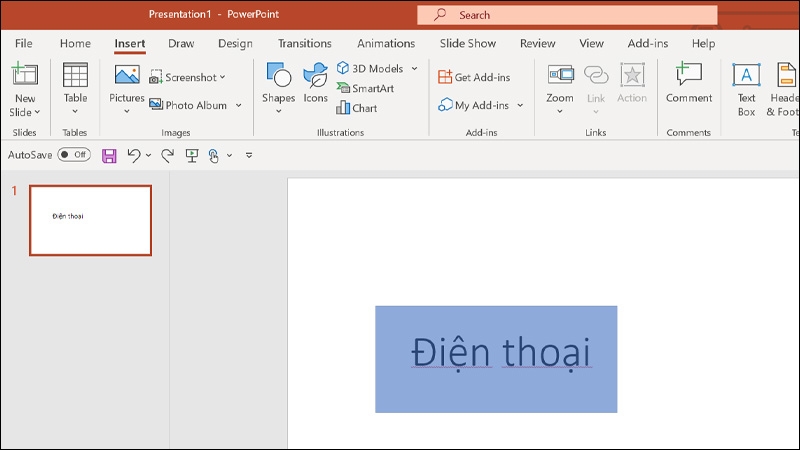Expand the My Add-ins dropdown arrow
Screen dimensions: 800x450
tap(520, 105)
